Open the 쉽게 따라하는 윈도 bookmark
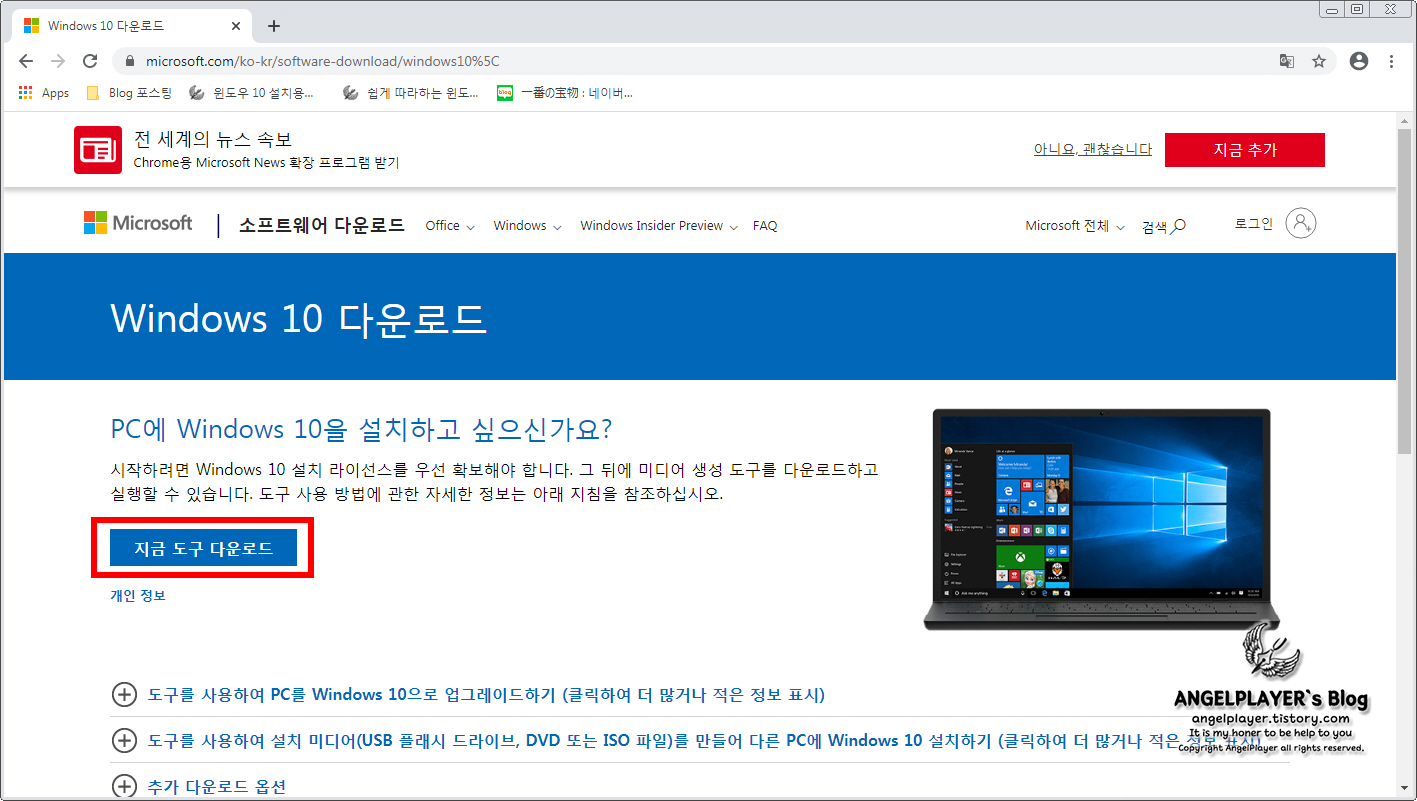This screenshot has width=1417, height=801. [x=412, y=93]
